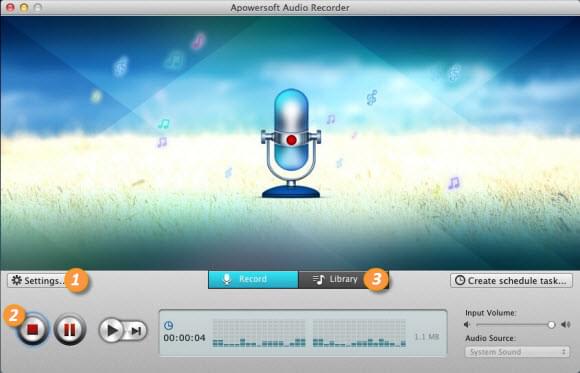This screenshot has height=373, width=580.
Task: Switch to the Record tab
Action: 253,279
